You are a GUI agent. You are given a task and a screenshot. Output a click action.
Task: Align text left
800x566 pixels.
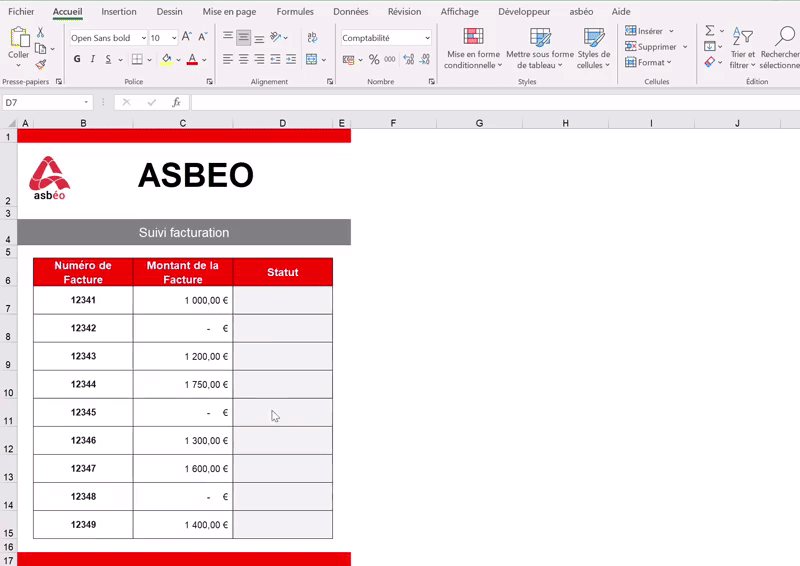click(x=228, y=59)
